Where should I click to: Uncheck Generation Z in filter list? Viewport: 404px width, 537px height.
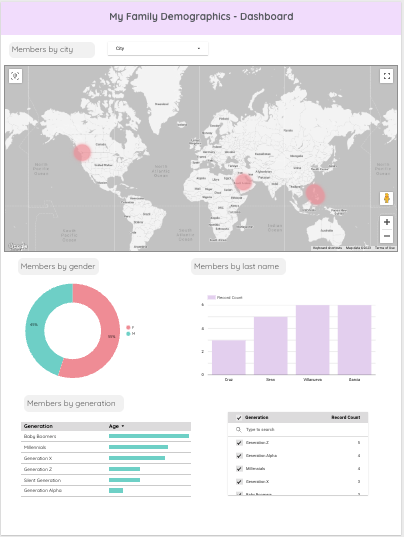(x=239, y=443)
